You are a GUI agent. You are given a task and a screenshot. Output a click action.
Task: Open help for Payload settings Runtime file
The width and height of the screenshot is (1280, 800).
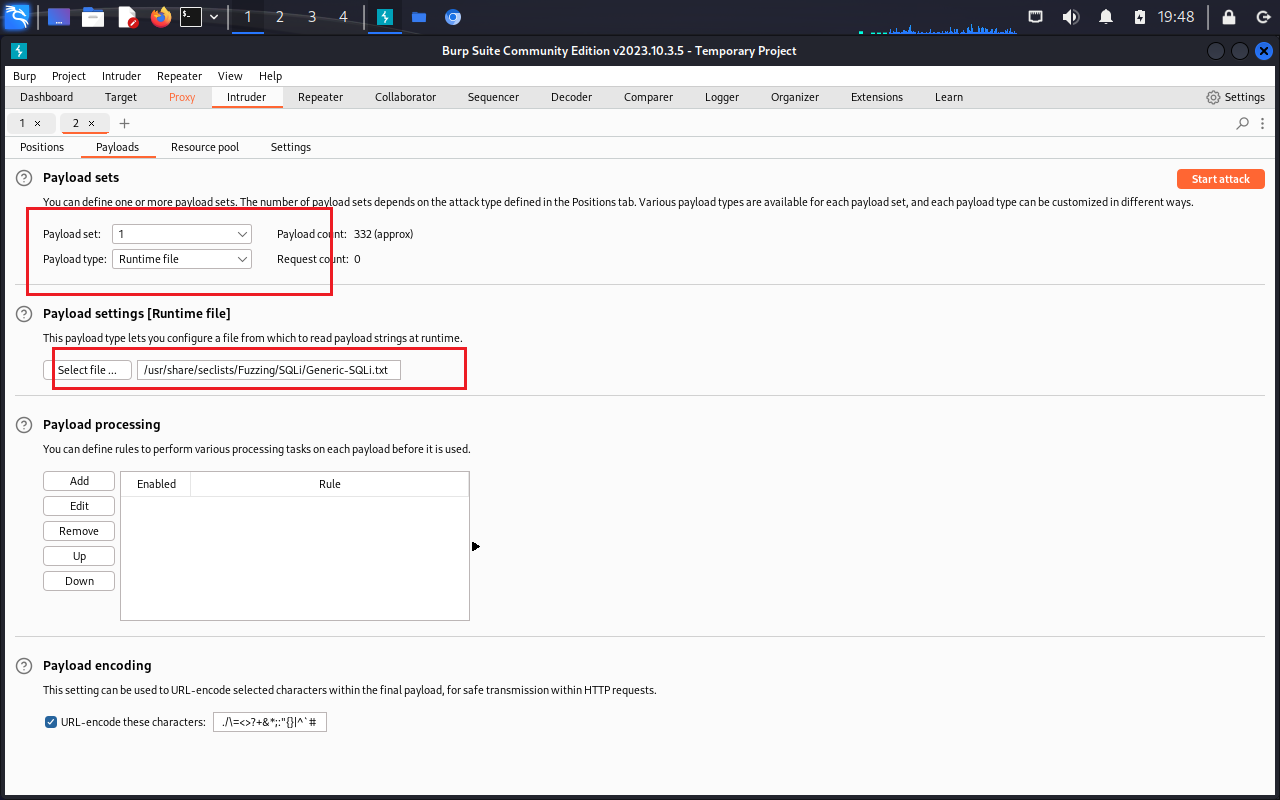point(24,314)
